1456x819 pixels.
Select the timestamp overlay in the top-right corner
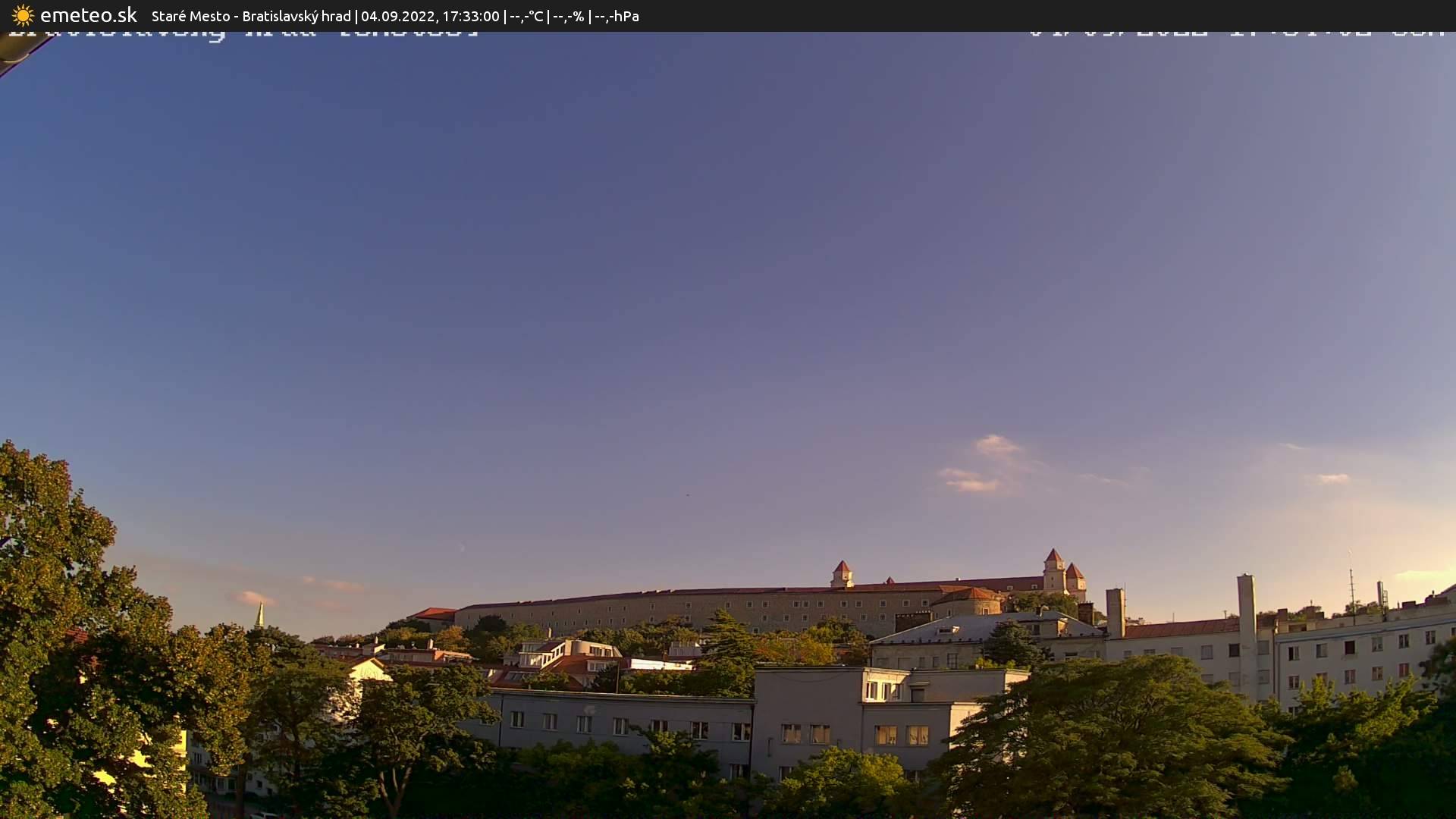(1236, 34)
